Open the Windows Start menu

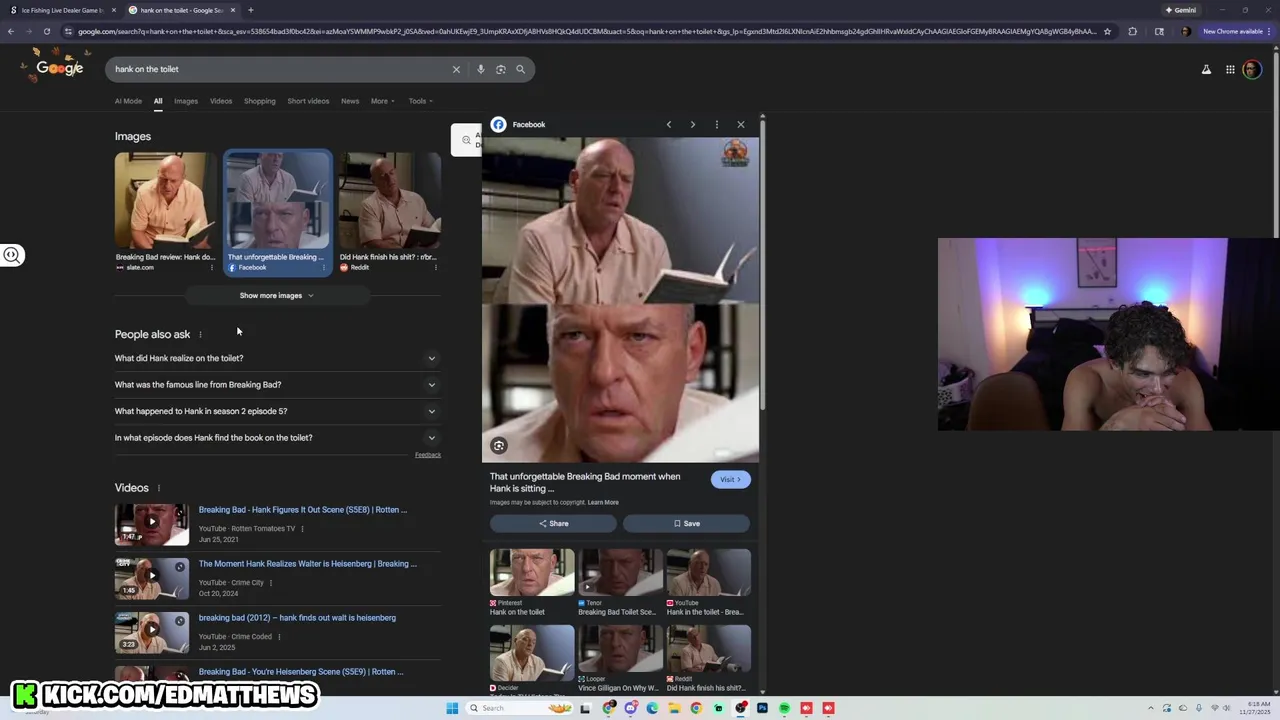452,708
